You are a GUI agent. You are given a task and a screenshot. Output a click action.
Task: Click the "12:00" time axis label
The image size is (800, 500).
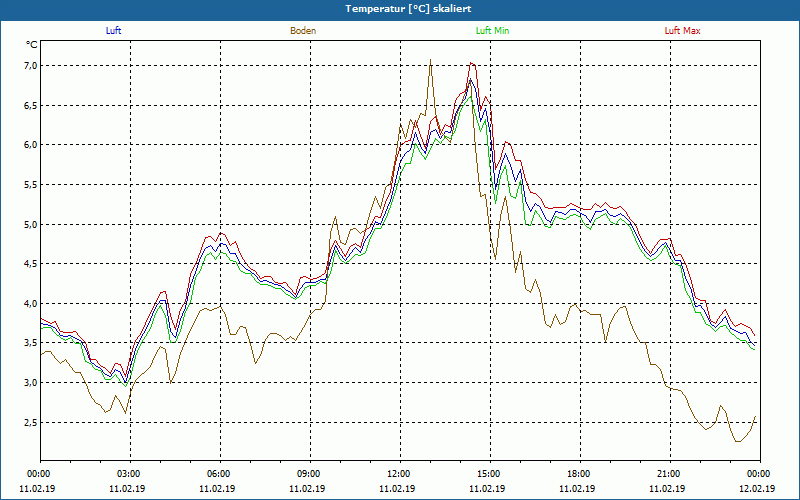pyautogui.click(x=397, y=474)
